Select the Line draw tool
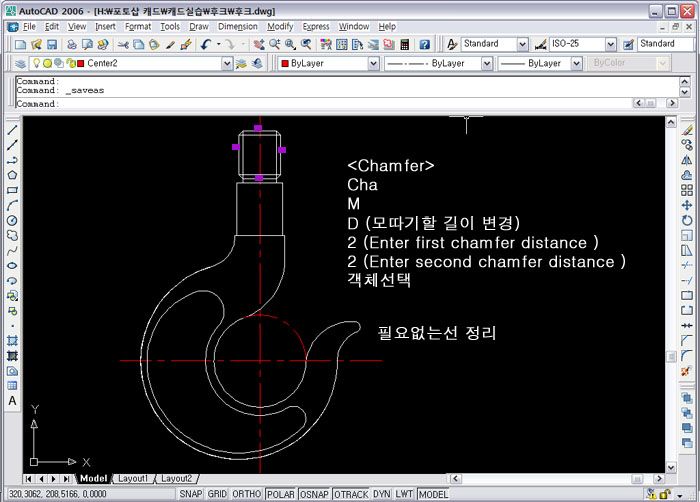This screenshot has height=502, width=700. click(12, 130)
